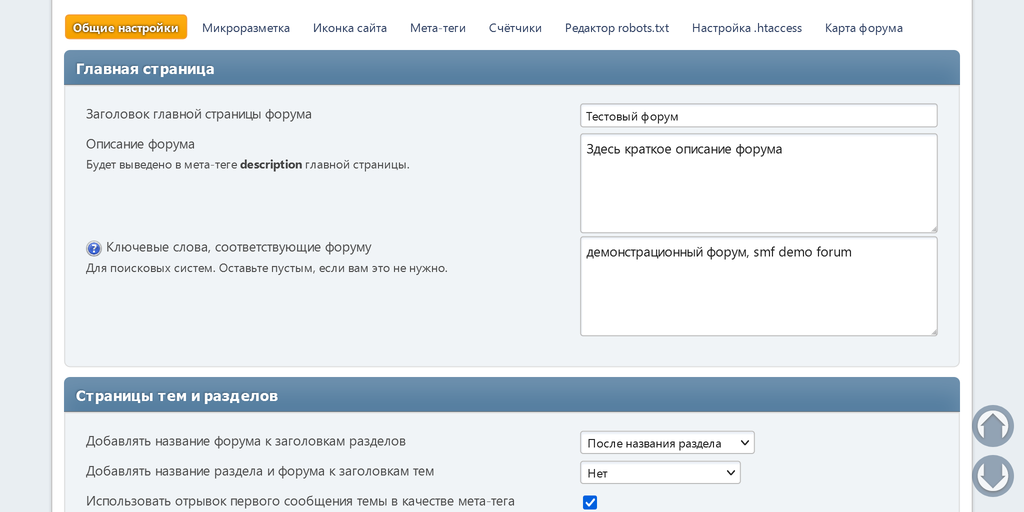The height and width of the screenshot is (512, 1024).
Task: Switch to the Микроразметка tab
Action: point(246,28)
